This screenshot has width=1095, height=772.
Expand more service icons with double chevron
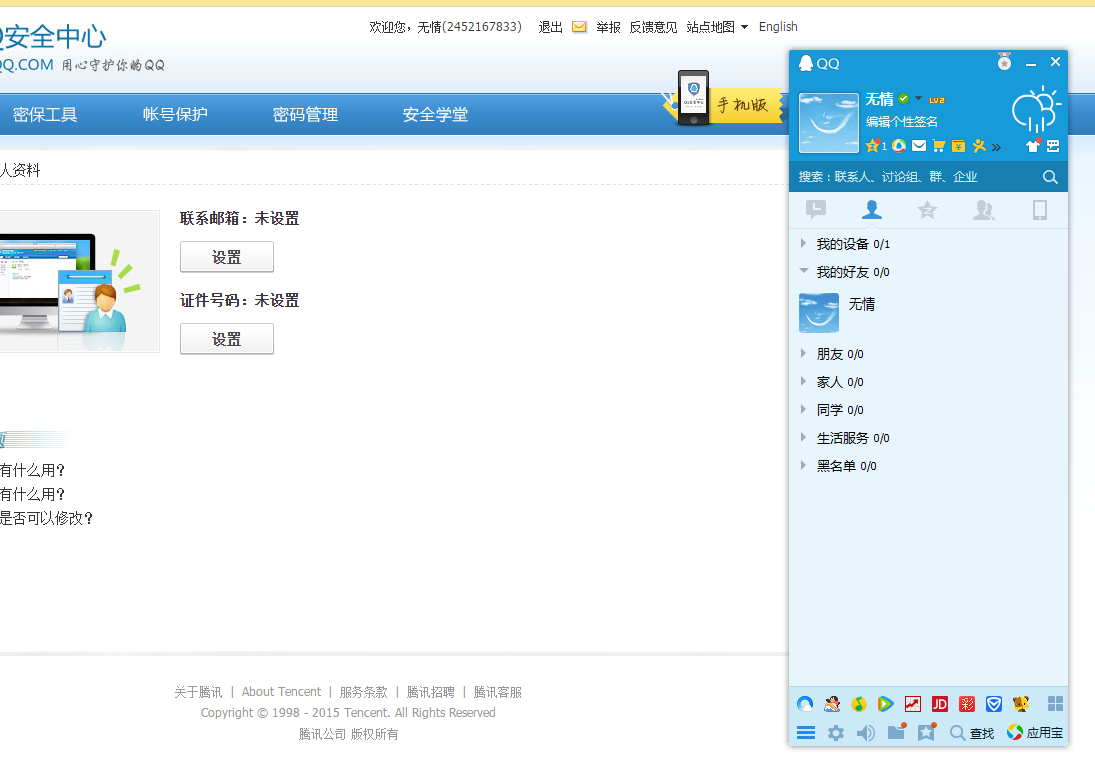(x=997, y=147)
